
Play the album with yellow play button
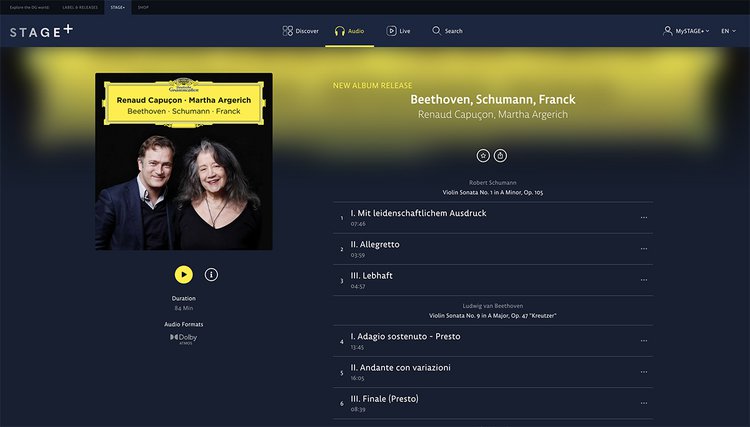coord(184,274)
